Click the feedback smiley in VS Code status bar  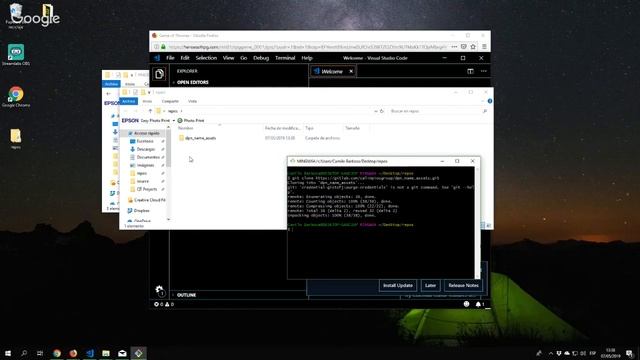[466, 304]
